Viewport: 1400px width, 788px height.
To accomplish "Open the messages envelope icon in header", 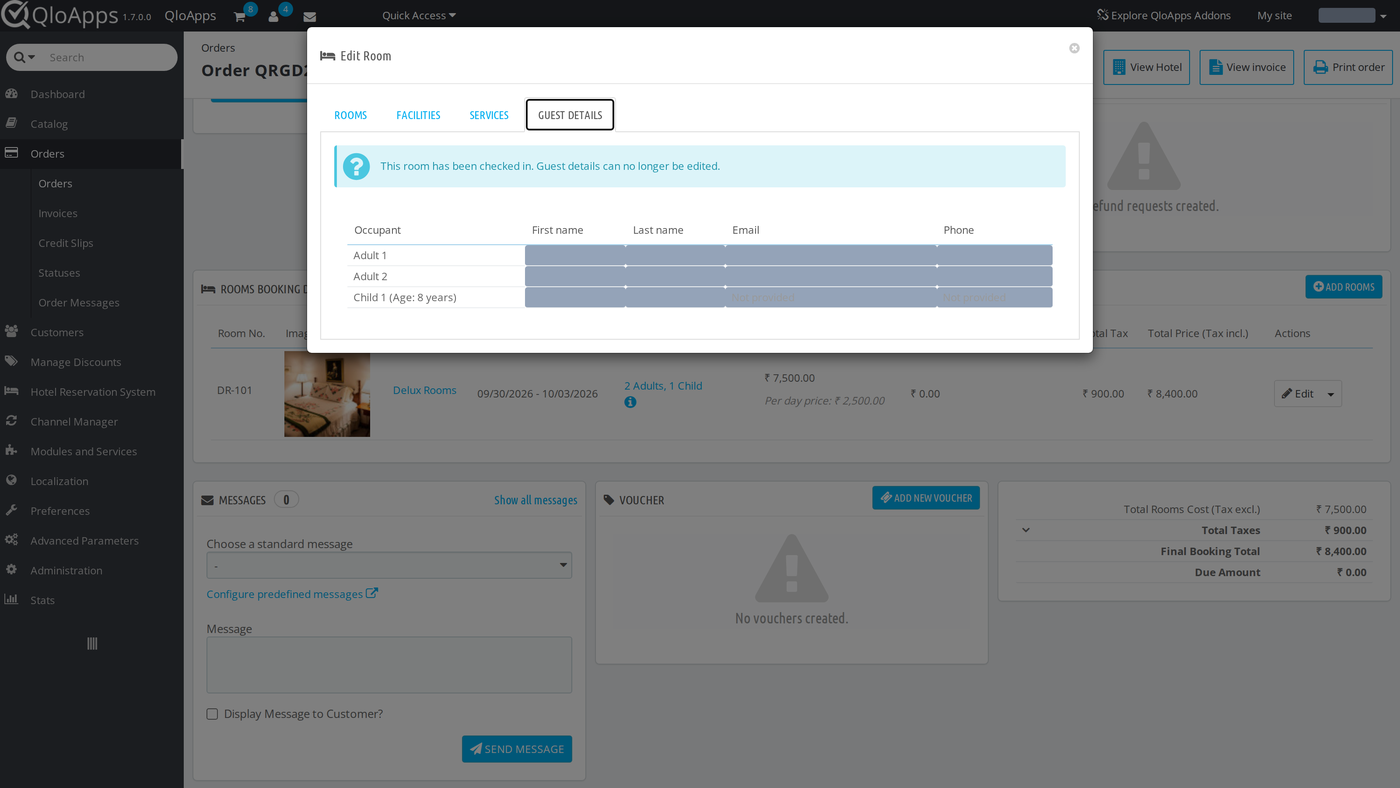I will [310, 17].
